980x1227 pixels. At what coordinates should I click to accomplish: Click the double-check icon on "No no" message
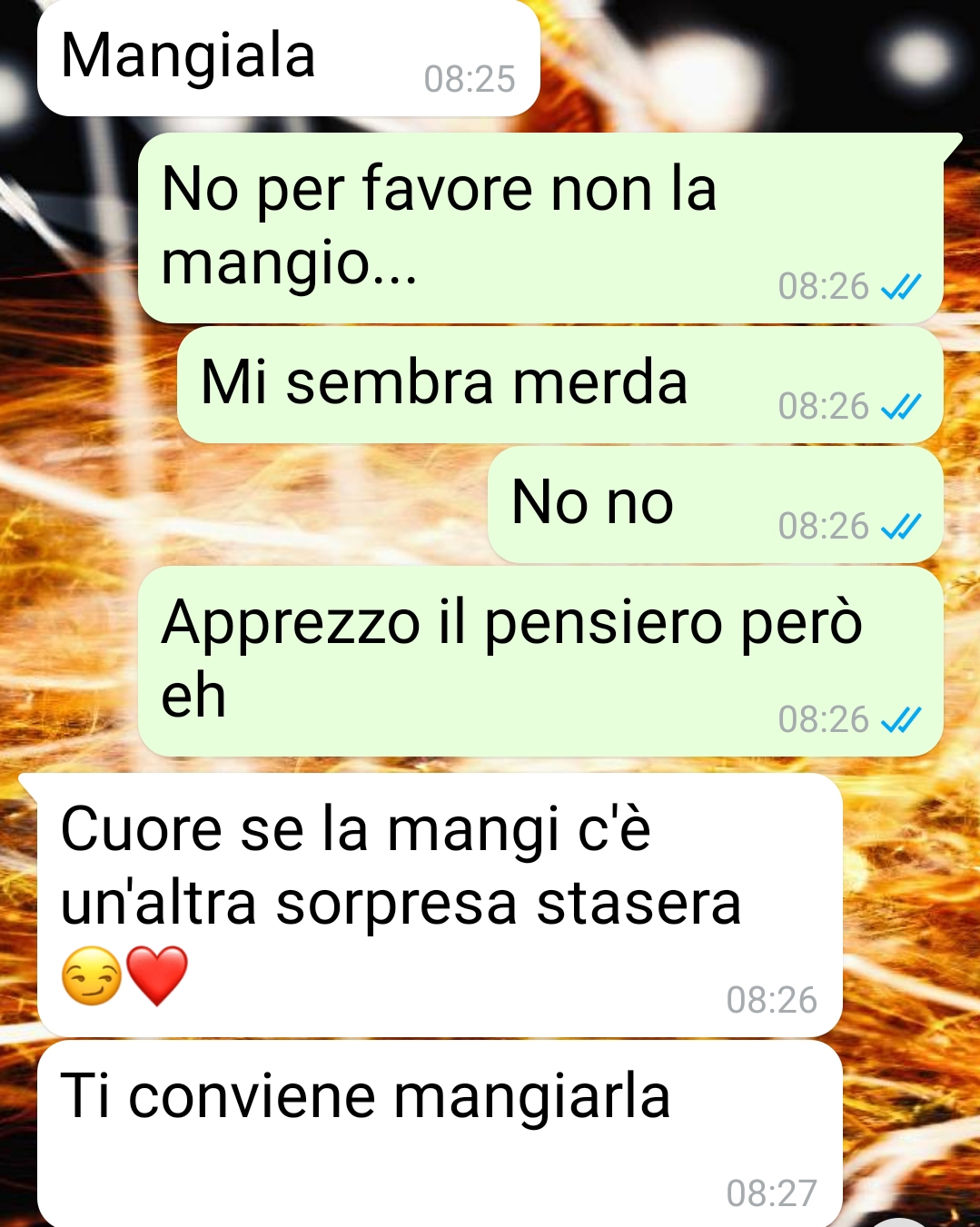(901, 527)
